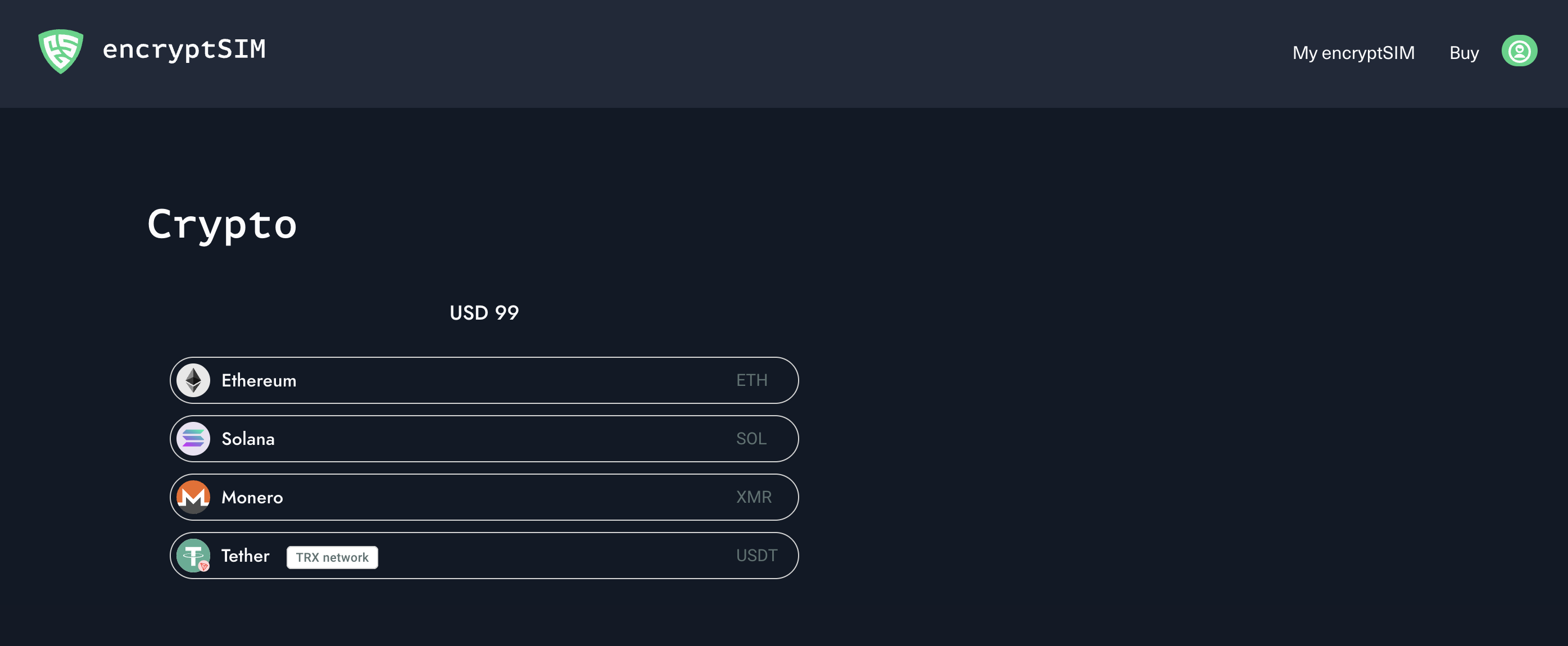
Task: Click the encryptSIM wordmark in header
Action: [x=184, y=50]
